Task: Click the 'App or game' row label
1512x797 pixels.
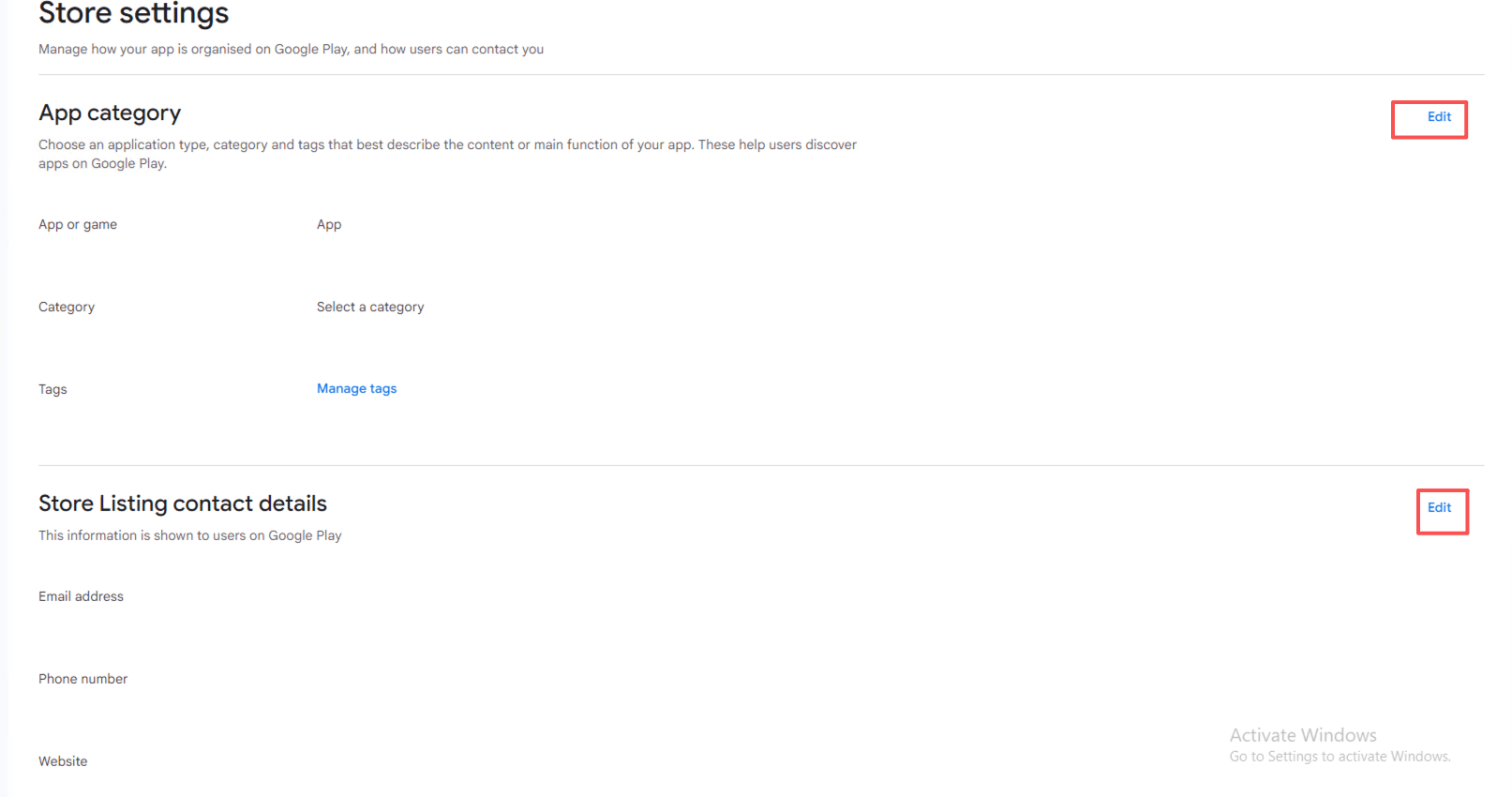Action: (x=78, y=224)
